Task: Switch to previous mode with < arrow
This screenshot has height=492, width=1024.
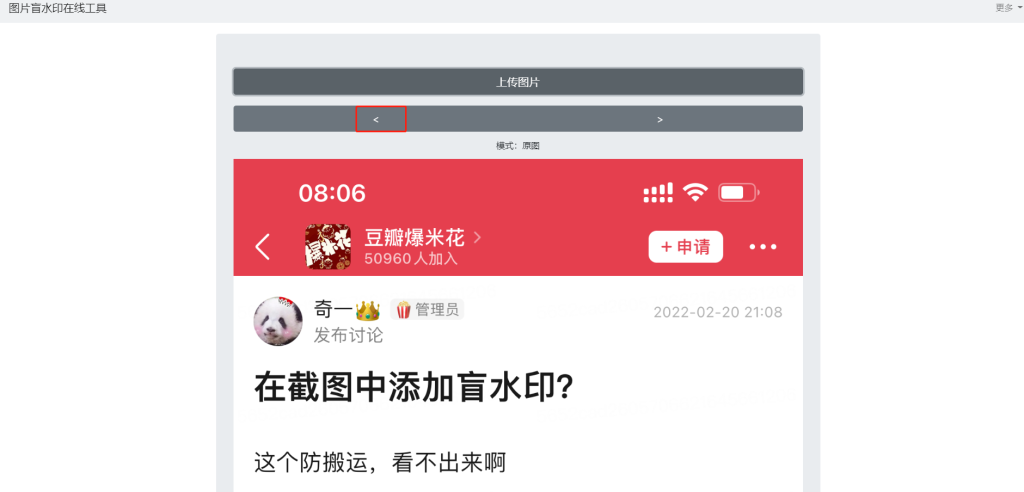Action: pos(376,119)
